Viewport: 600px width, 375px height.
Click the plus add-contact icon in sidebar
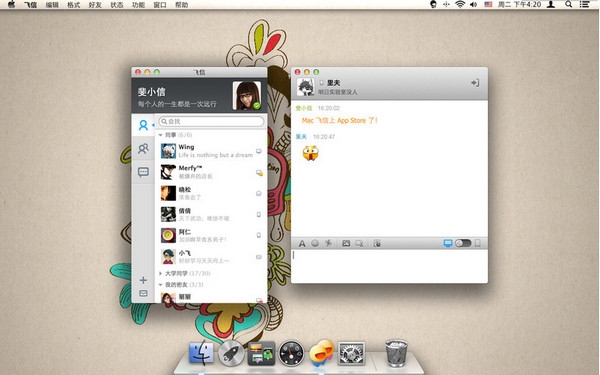click(x=143, y=280)
